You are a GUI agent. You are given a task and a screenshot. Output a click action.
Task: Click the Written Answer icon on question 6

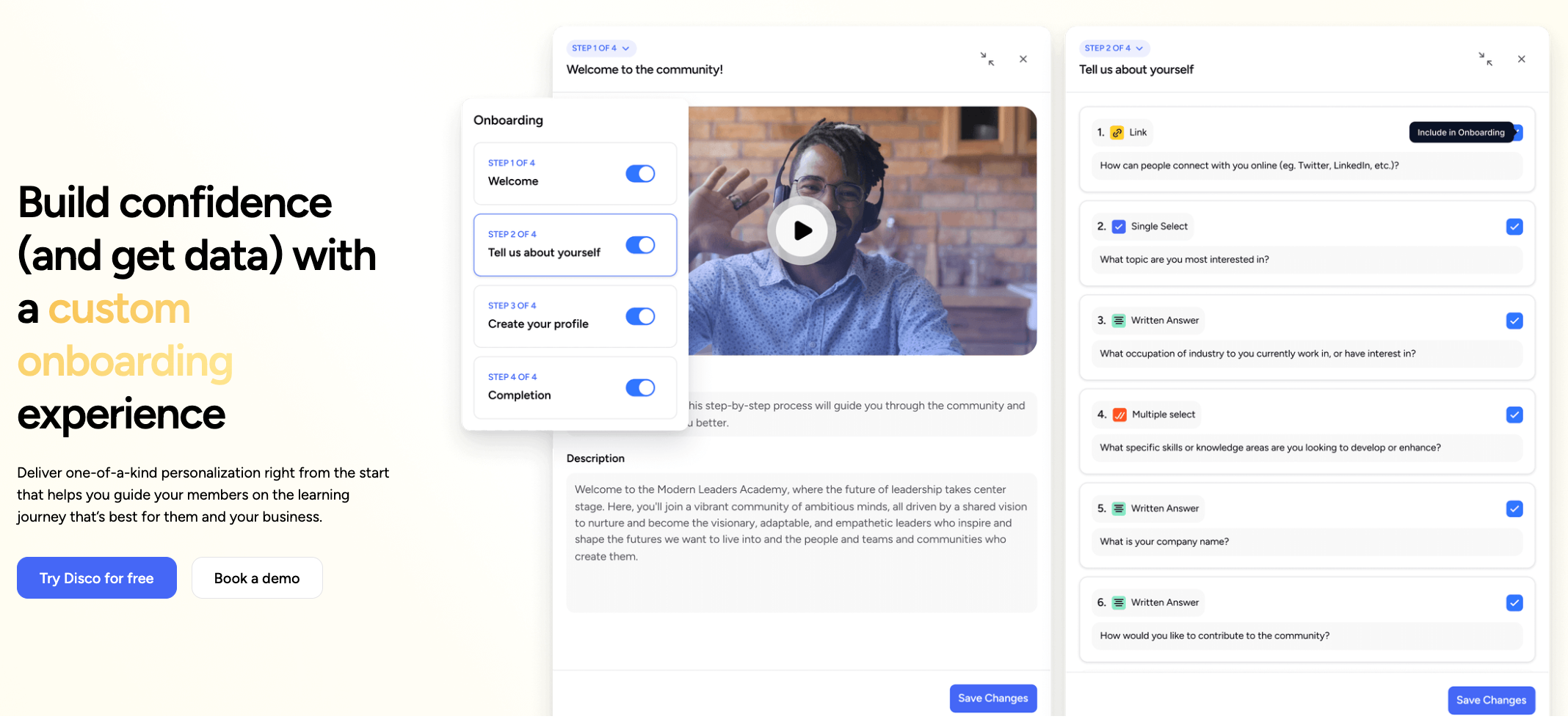pyautogui.click(x=1118, y=602)
